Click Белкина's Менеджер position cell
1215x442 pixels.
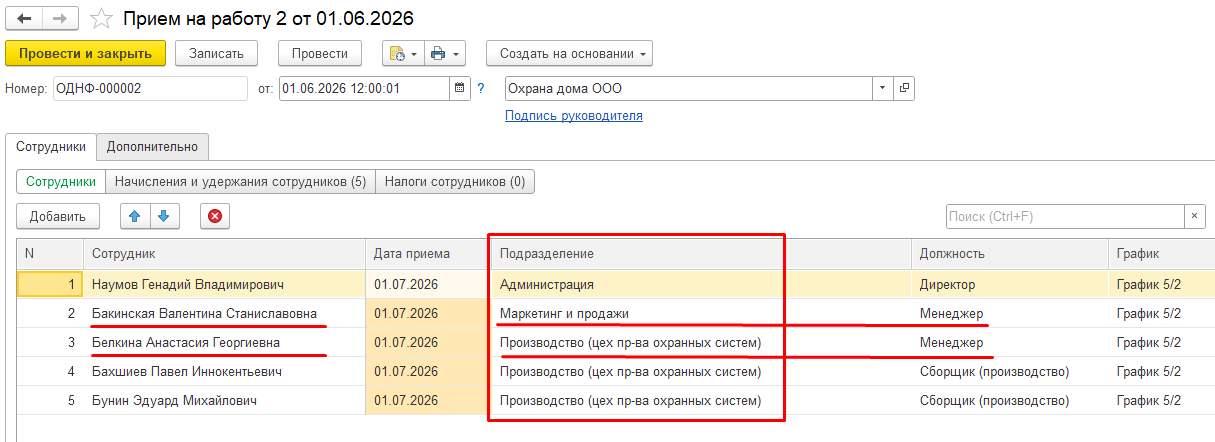pos(1009,343)
